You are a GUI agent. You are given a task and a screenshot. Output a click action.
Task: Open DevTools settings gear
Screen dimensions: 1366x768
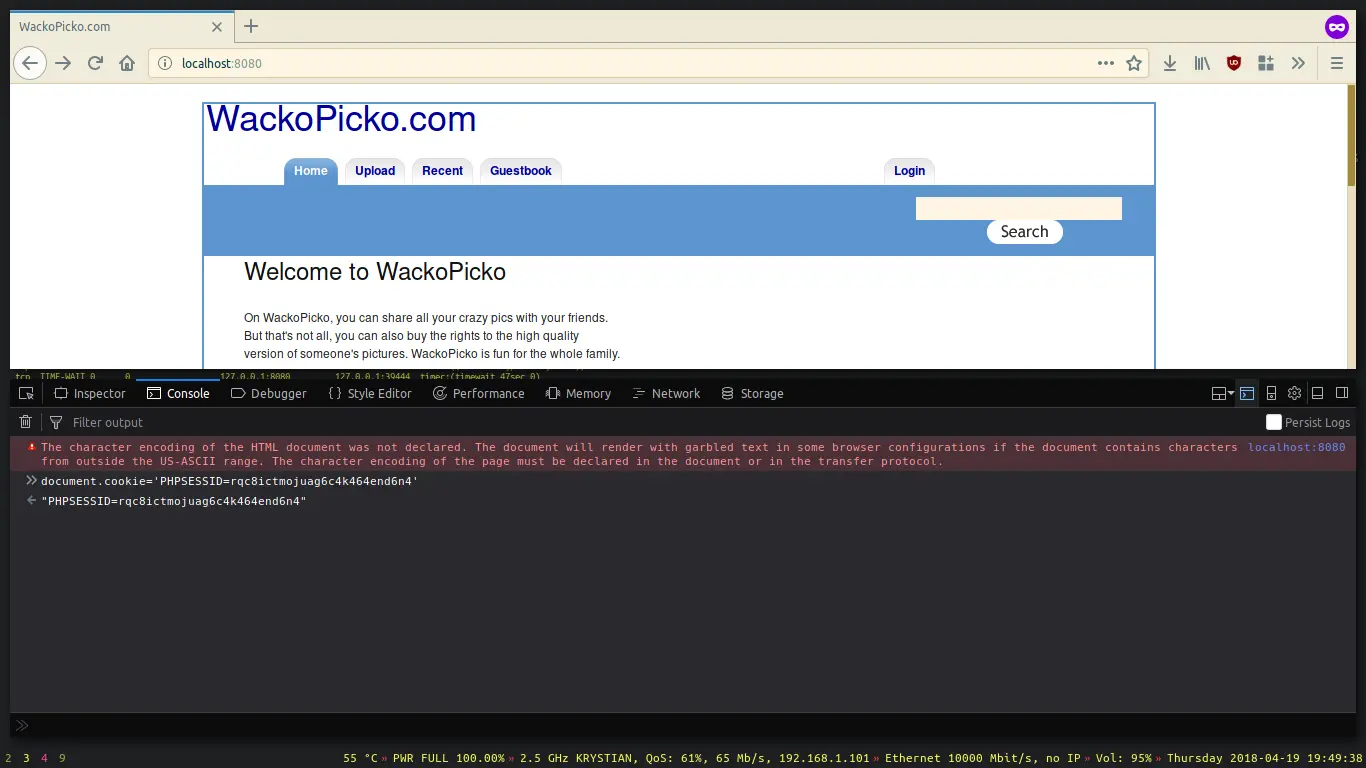click(x=1294, y=393)
